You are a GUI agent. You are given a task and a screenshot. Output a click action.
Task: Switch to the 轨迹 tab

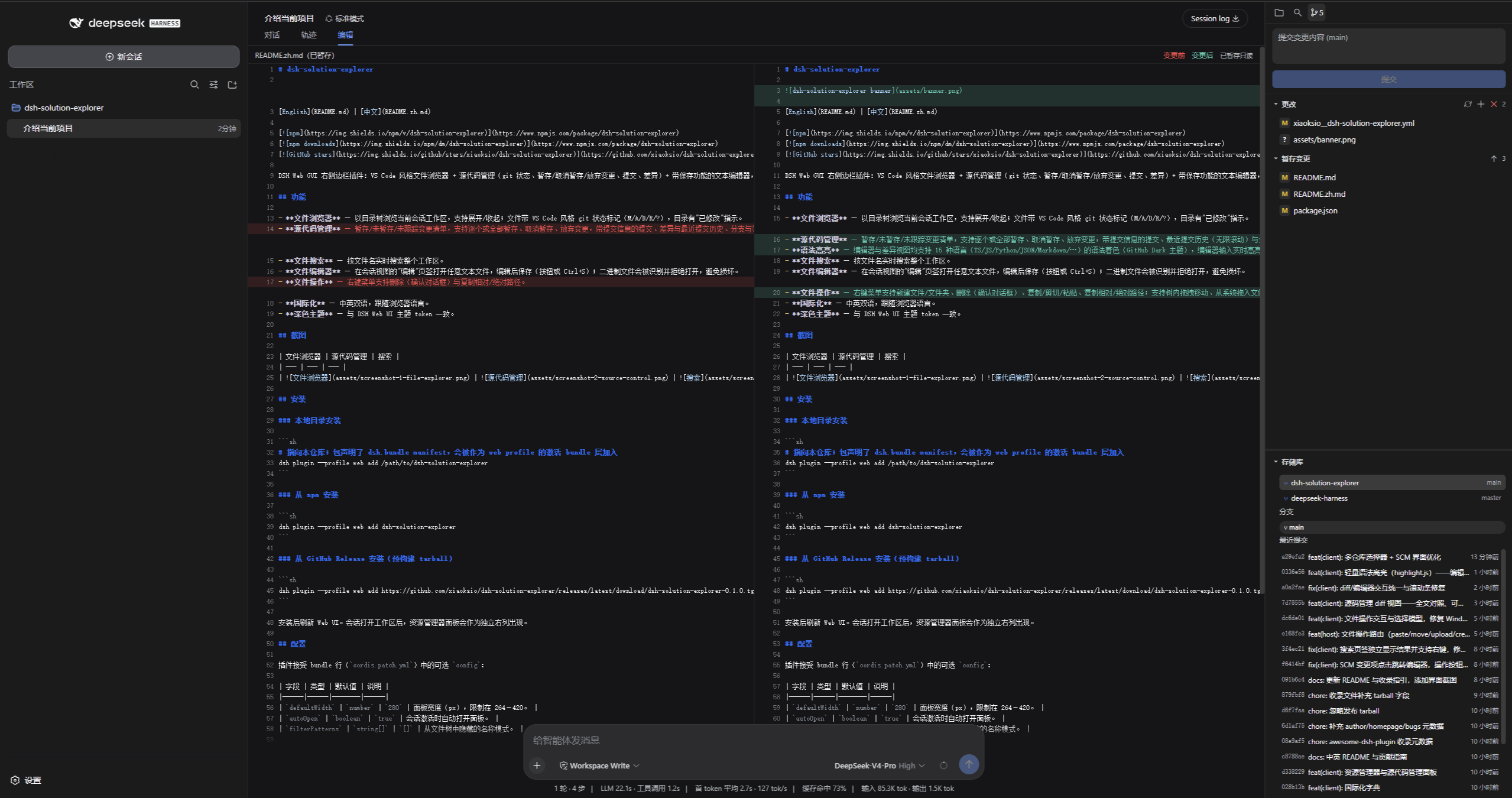[x=309, y=35]
